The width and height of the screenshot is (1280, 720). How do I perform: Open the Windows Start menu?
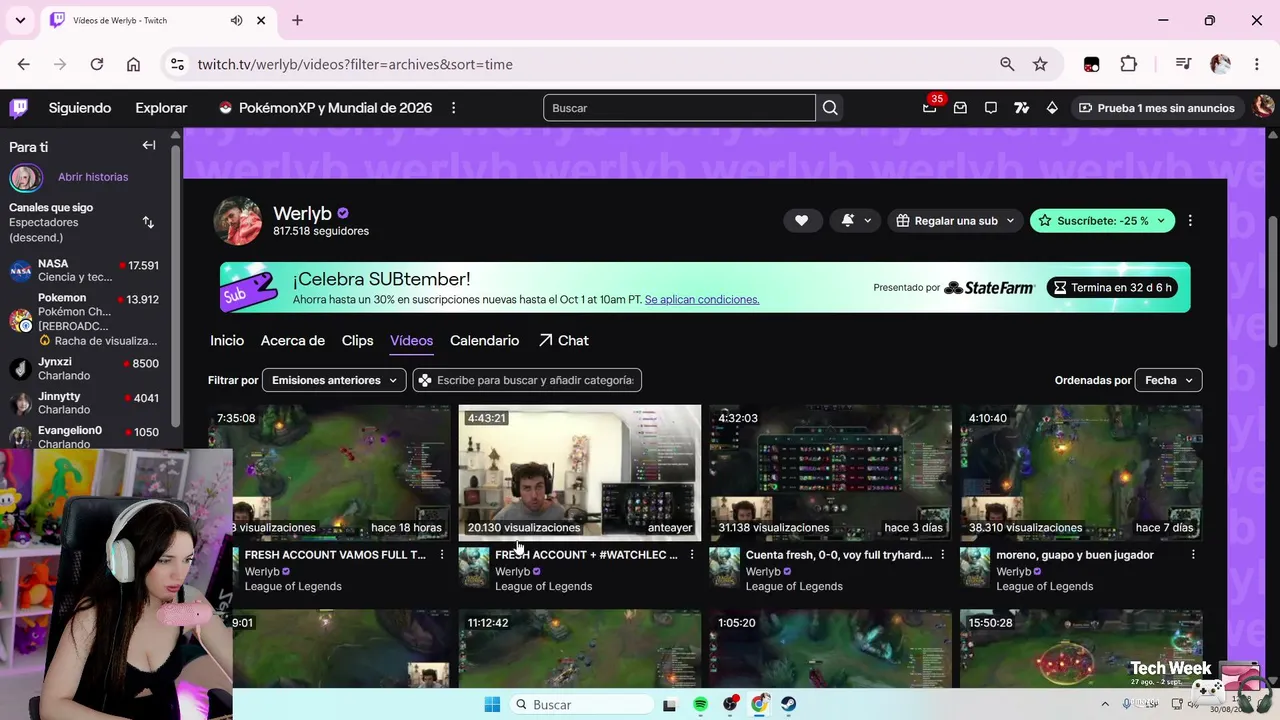coord(492,704)
